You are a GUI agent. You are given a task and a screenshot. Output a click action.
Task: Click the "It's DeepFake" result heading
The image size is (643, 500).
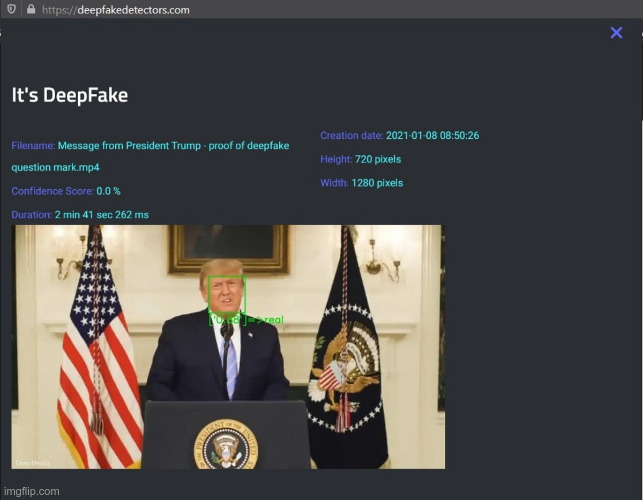(x=70, y=95)
